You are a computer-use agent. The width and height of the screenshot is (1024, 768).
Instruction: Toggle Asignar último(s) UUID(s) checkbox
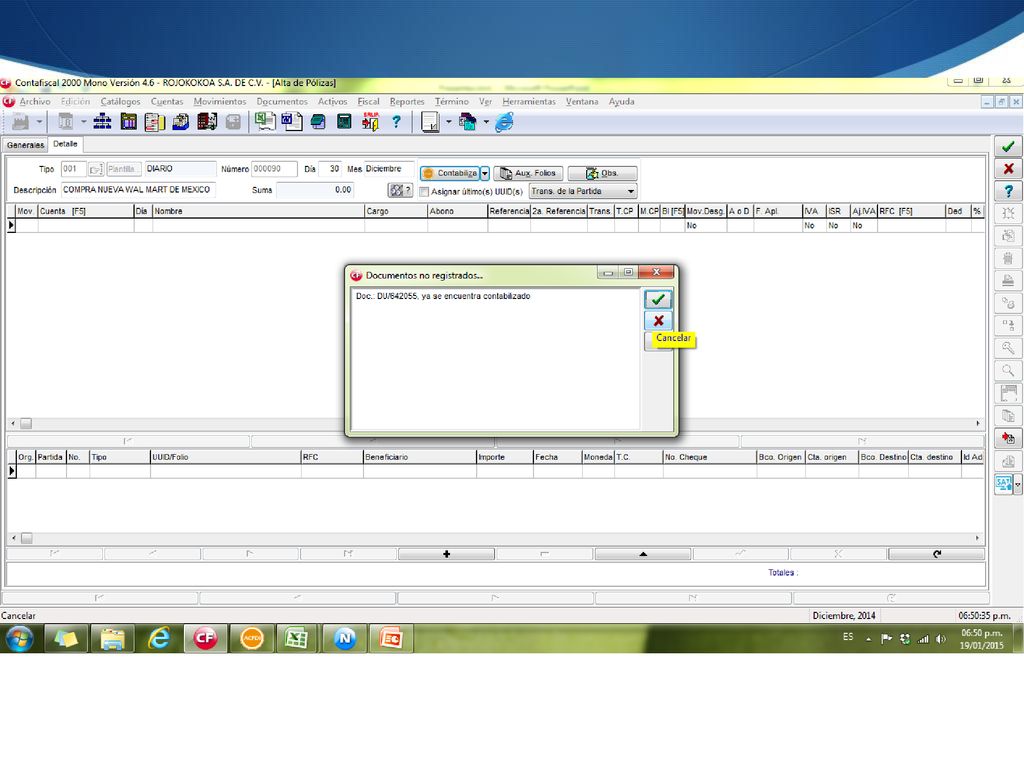(x=424, y=191)
